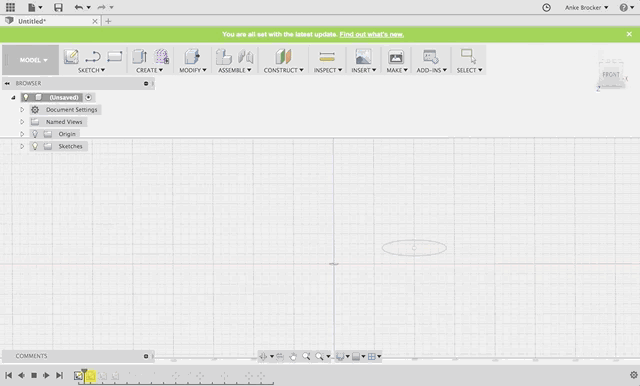
Task: Jump timeline to the beginning
Action: click(x=8, y=375)
